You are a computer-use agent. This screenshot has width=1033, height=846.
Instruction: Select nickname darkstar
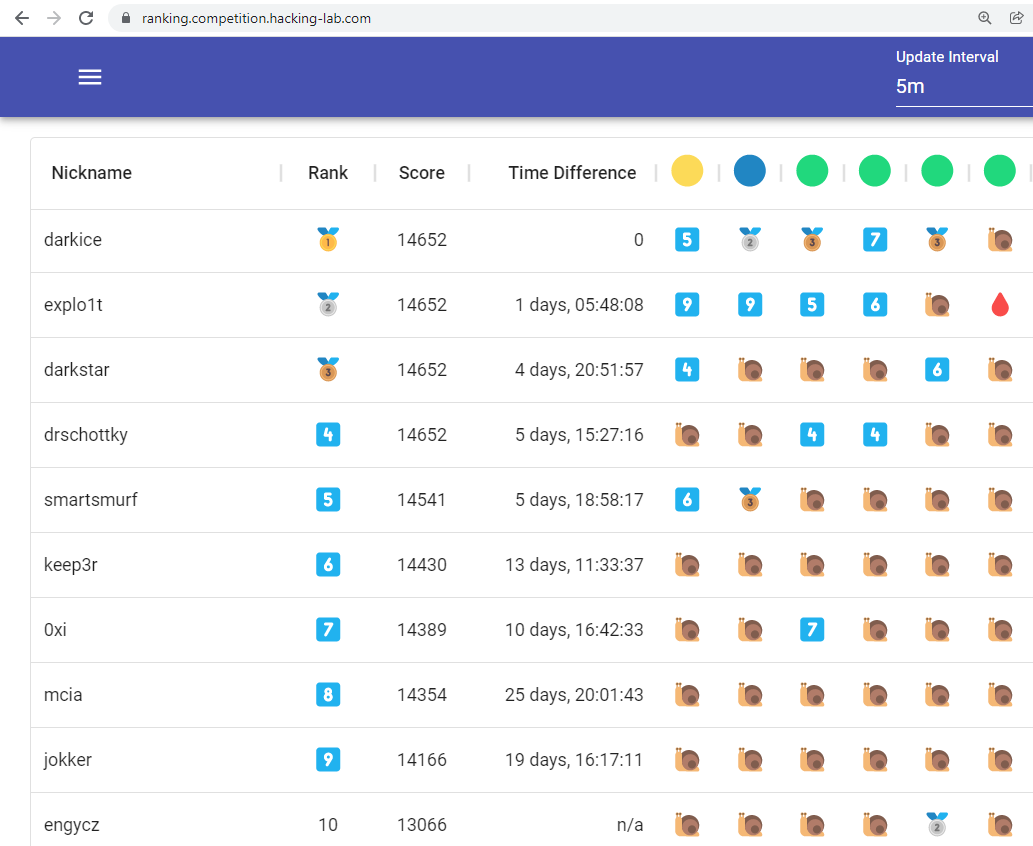click(x=77, y=370)
